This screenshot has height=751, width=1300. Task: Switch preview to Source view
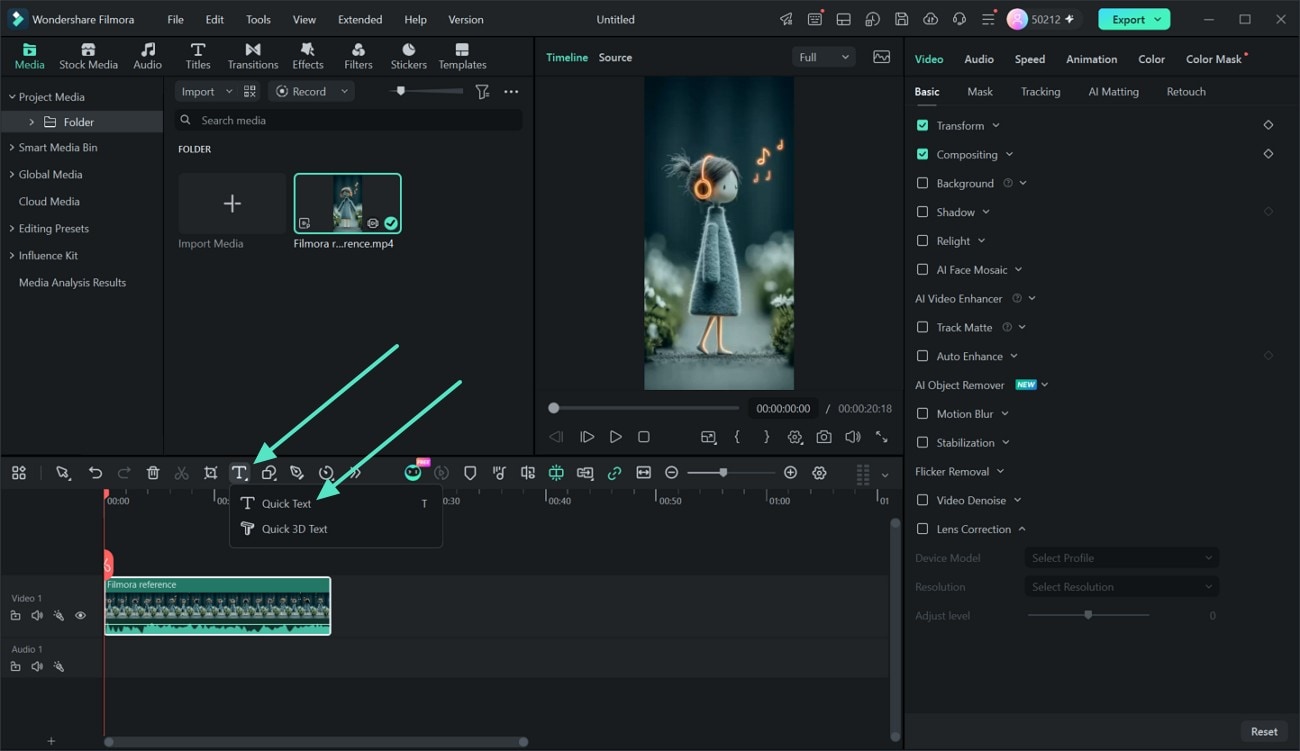coord(615,58)
